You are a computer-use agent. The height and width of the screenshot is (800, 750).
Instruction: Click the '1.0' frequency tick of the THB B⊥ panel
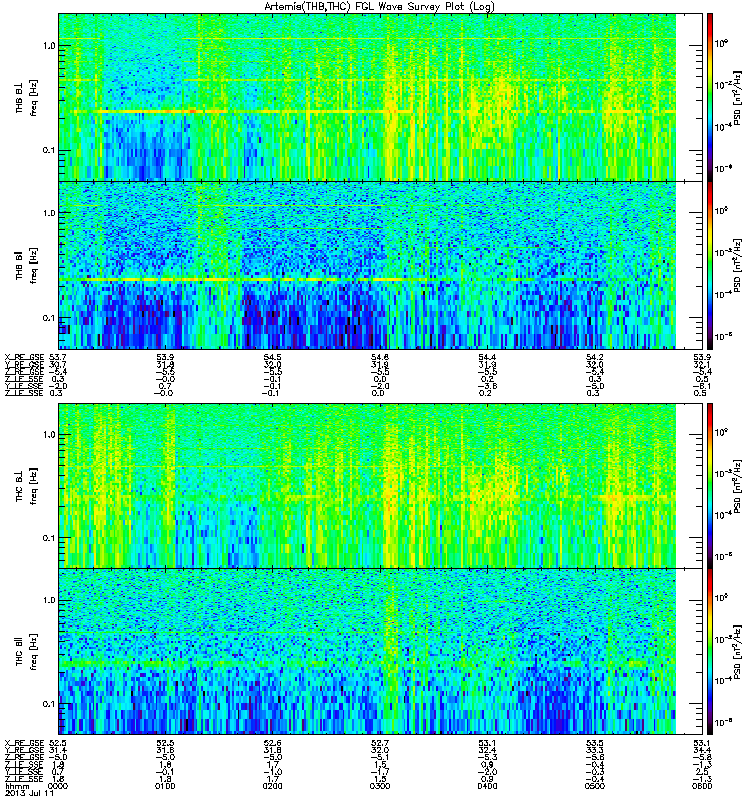pos(49,46)
